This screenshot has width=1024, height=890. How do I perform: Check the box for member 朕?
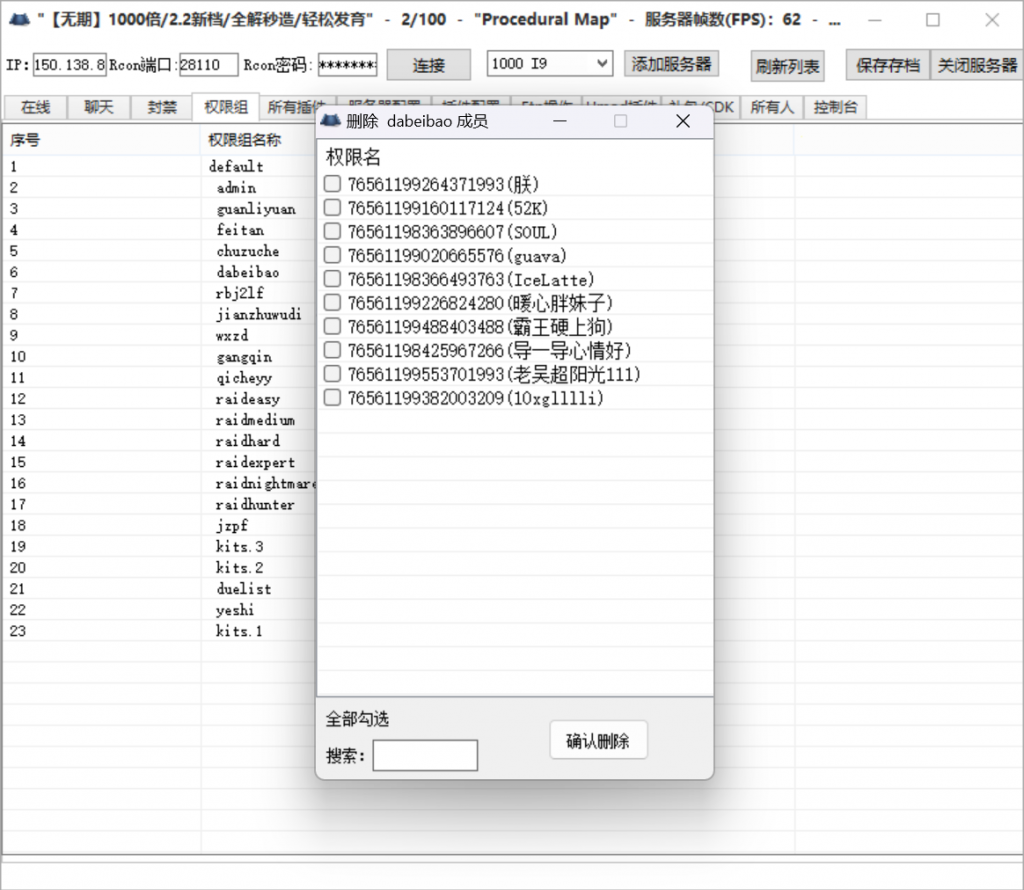tap(333, 184)
